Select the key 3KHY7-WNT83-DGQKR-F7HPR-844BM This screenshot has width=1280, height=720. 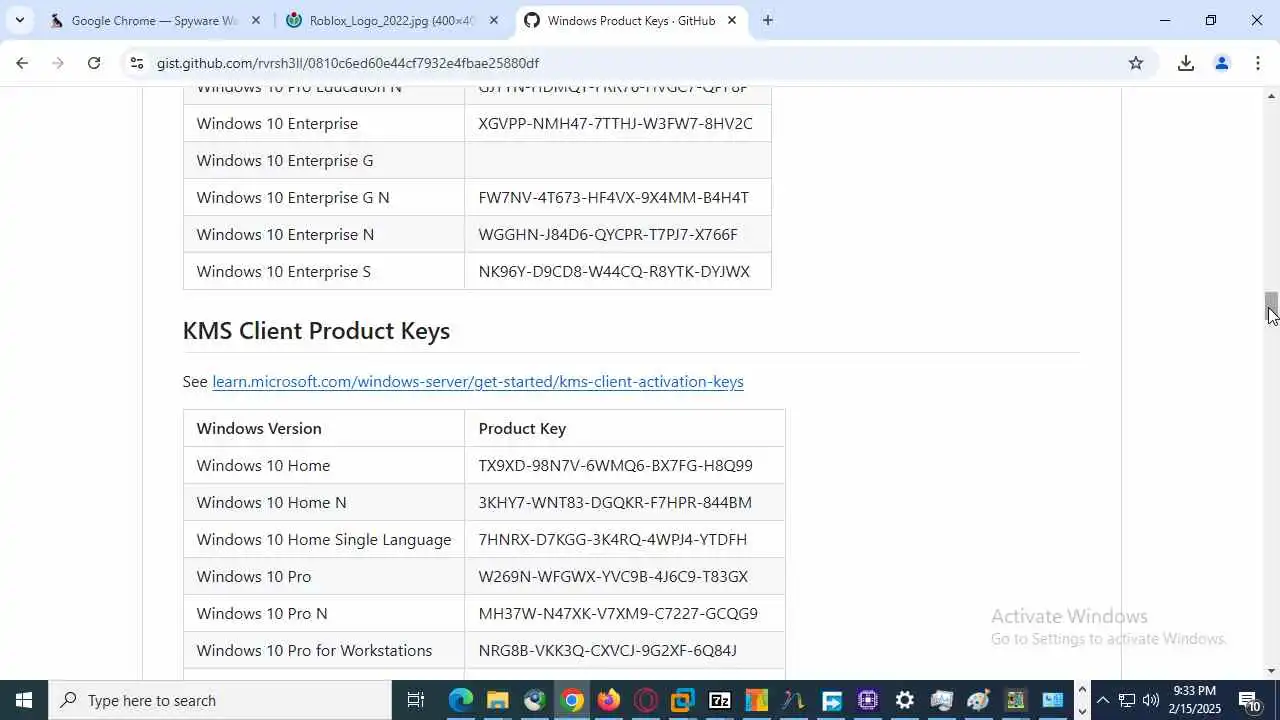615,502
